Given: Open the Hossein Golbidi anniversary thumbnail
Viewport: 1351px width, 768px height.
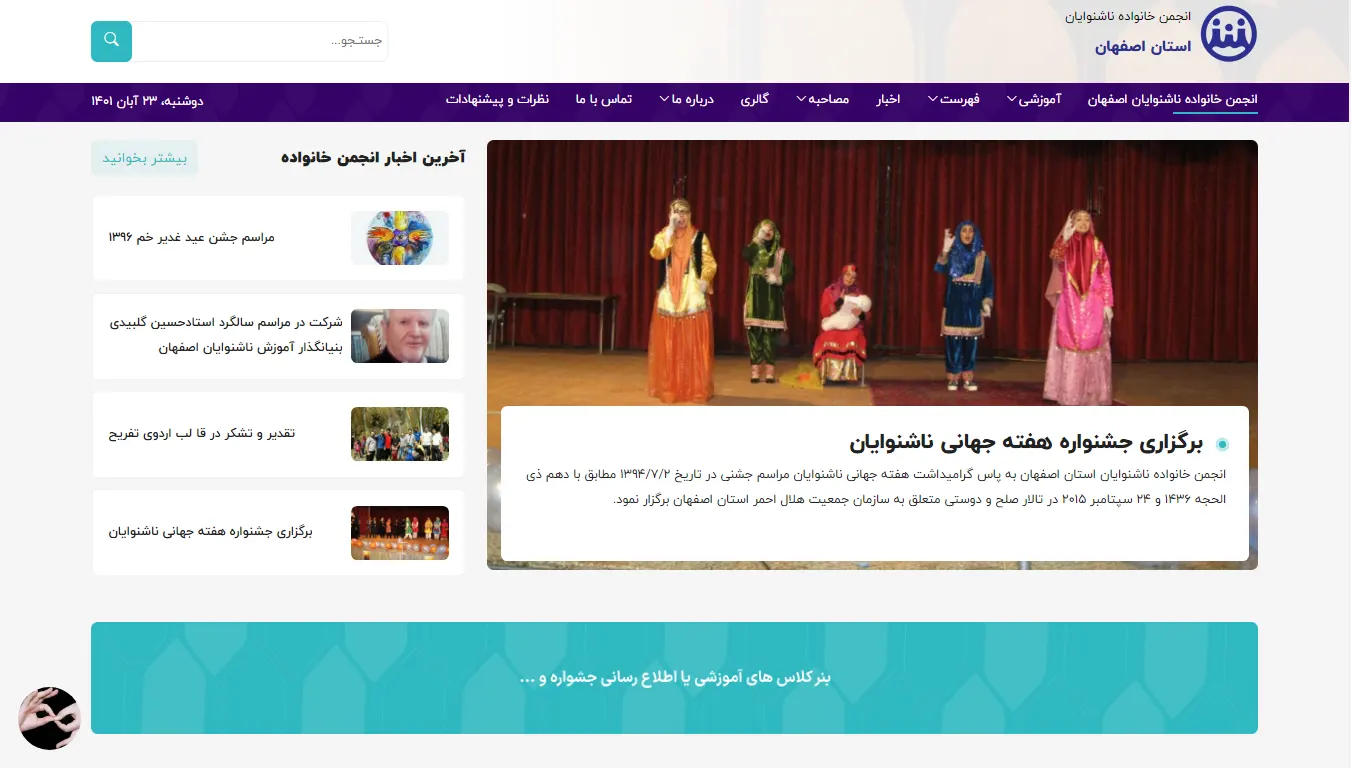Looking at the screenshot, I should point(399,336).
